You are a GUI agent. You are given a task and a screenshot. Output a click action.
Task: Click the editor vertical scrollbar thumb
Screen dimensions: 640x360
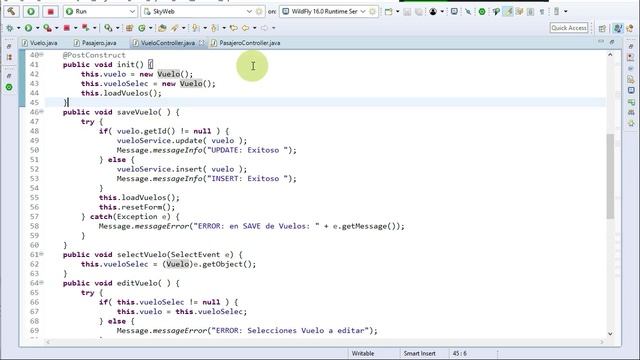(x=610, y=176)
